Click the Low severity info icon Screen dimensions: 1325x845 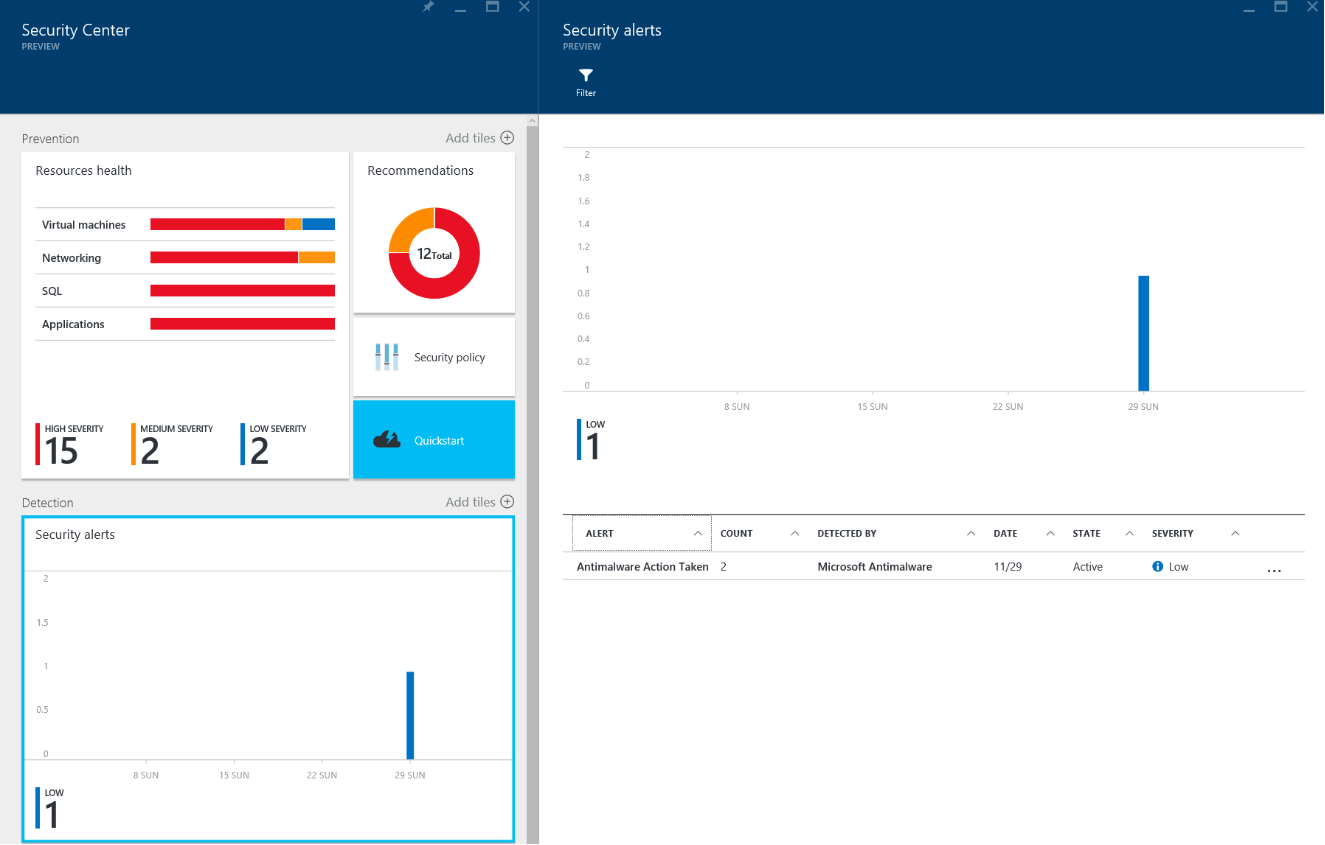coord(1158,566)
